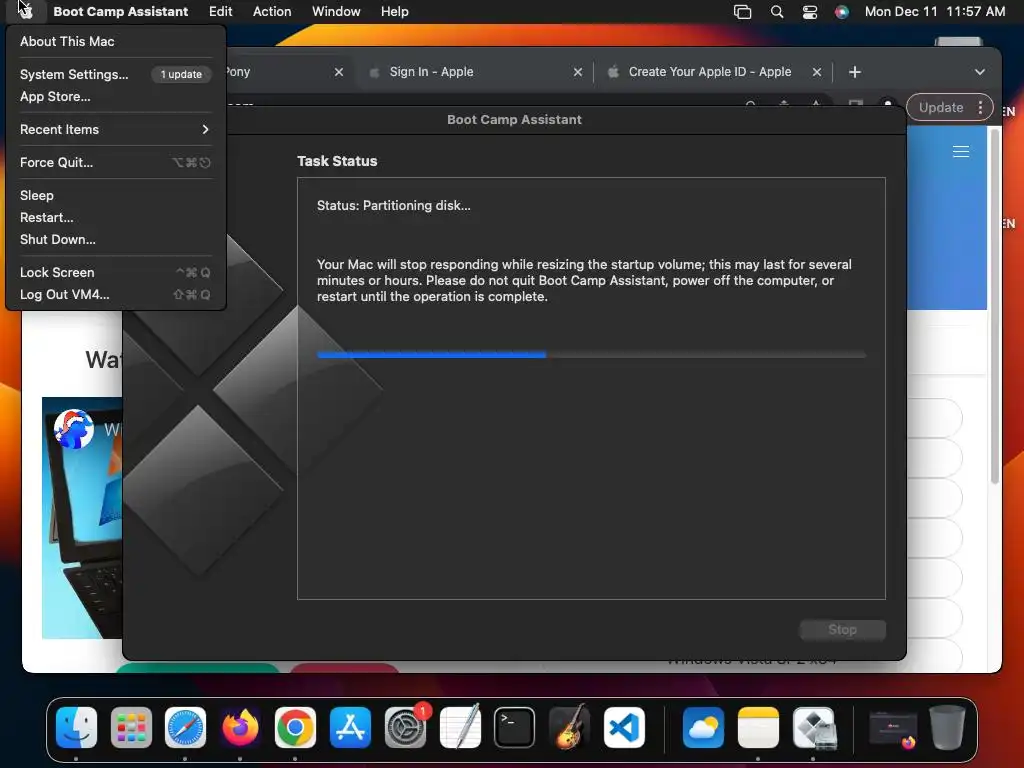Image resolution: width=1024 pixels, height=768 pixels.
Task: Click the Chrome page vertical scrollbar
Action: 995,307
